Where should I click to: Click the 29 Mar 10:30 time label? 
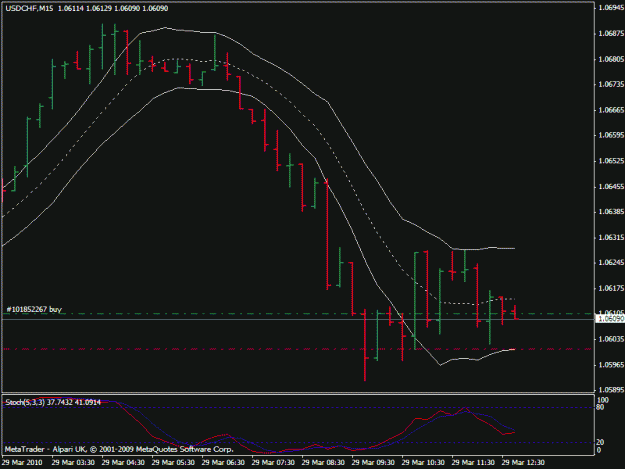pos(423,463)
